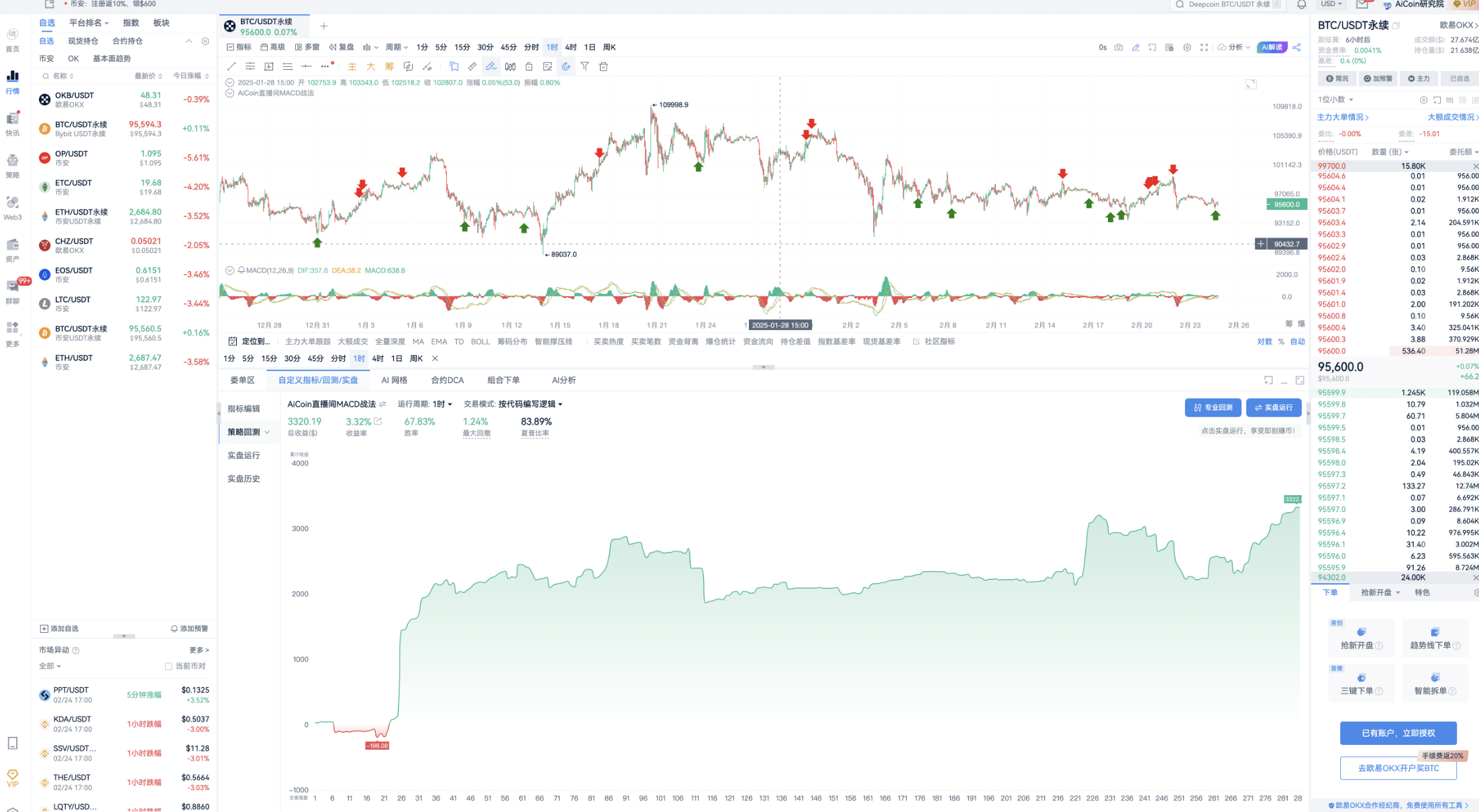Switch to the AI 网格 tab
Image resolution: width=1479 pixels, height=812 pixels.
click(x=394, y=380)
